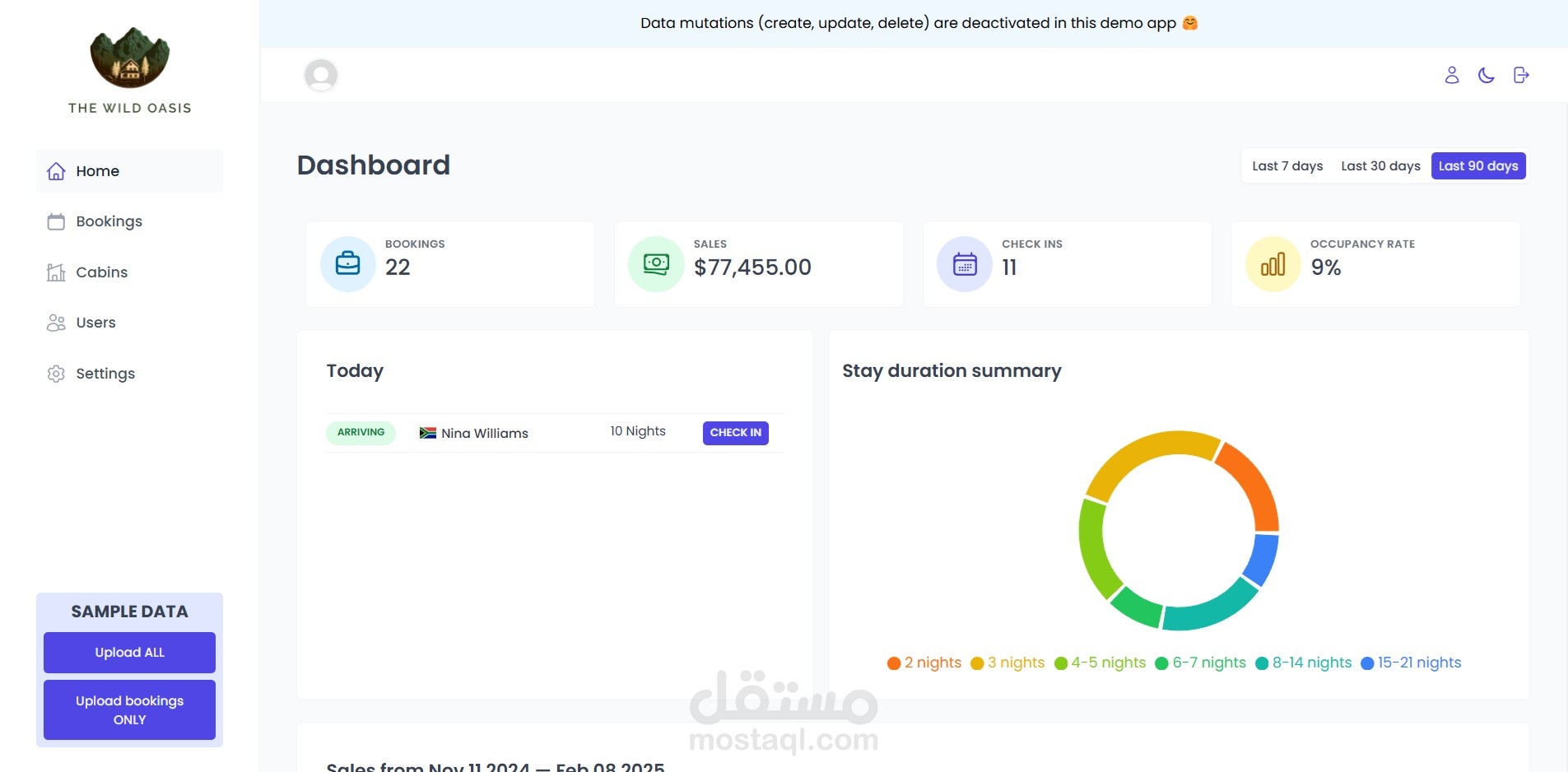Viewport: 1568px width, 772px height.
Task: Open Bookings page from sidebar
Action: (129, 221)
